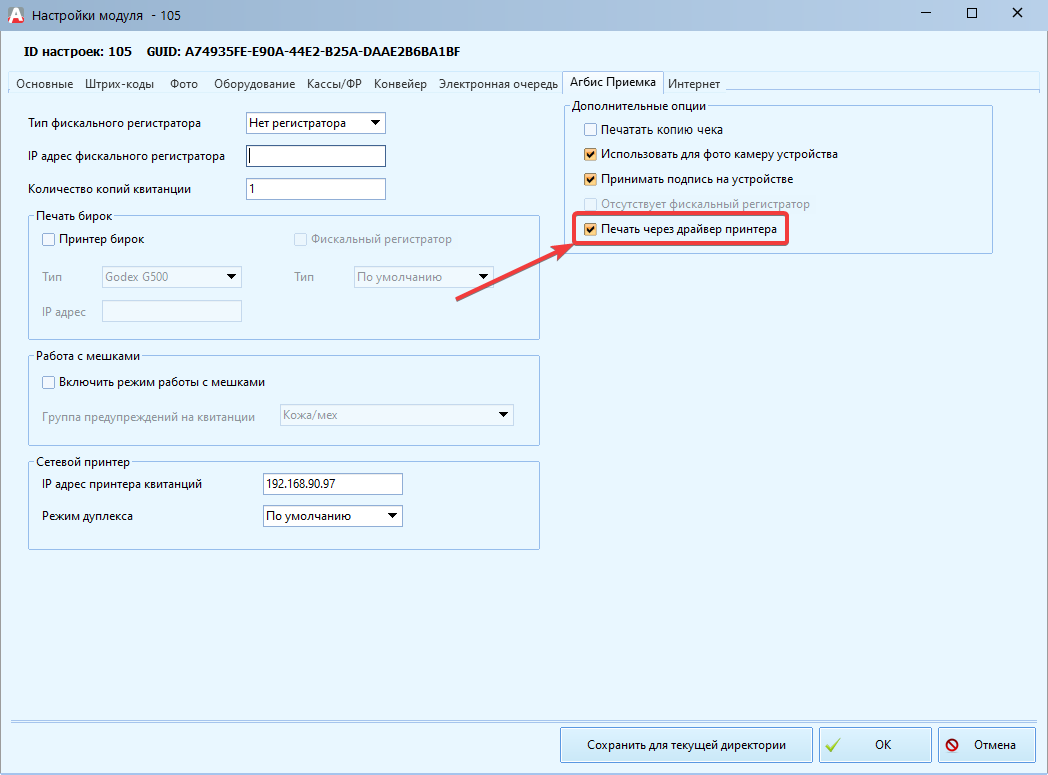Select the Агбис Приемка tab

point(613,82)
